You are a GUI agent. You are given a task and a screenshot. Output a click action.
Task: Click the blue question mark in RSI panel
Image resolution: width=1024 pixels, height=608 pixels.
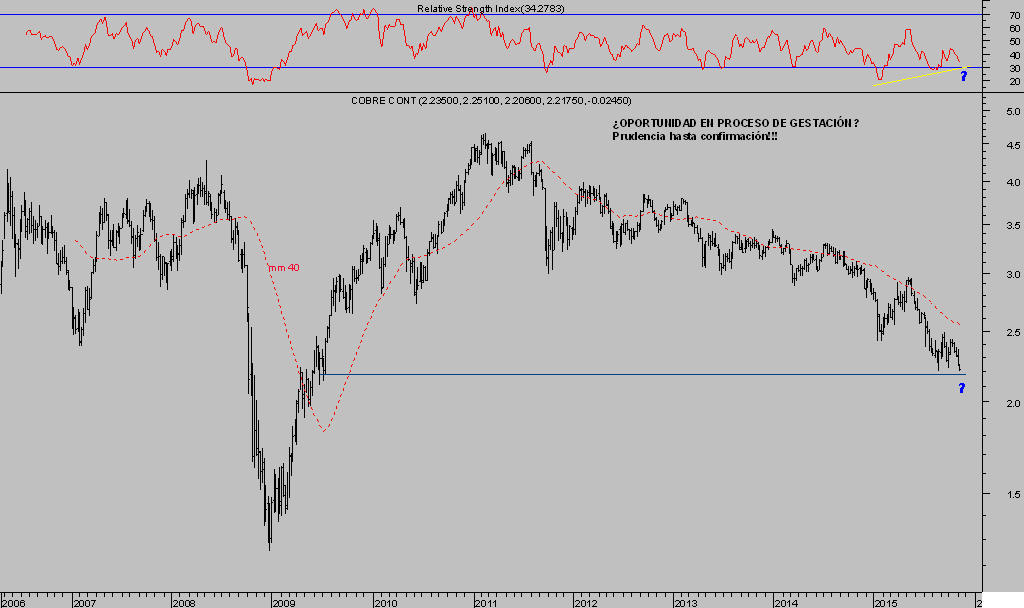point(963,76)
